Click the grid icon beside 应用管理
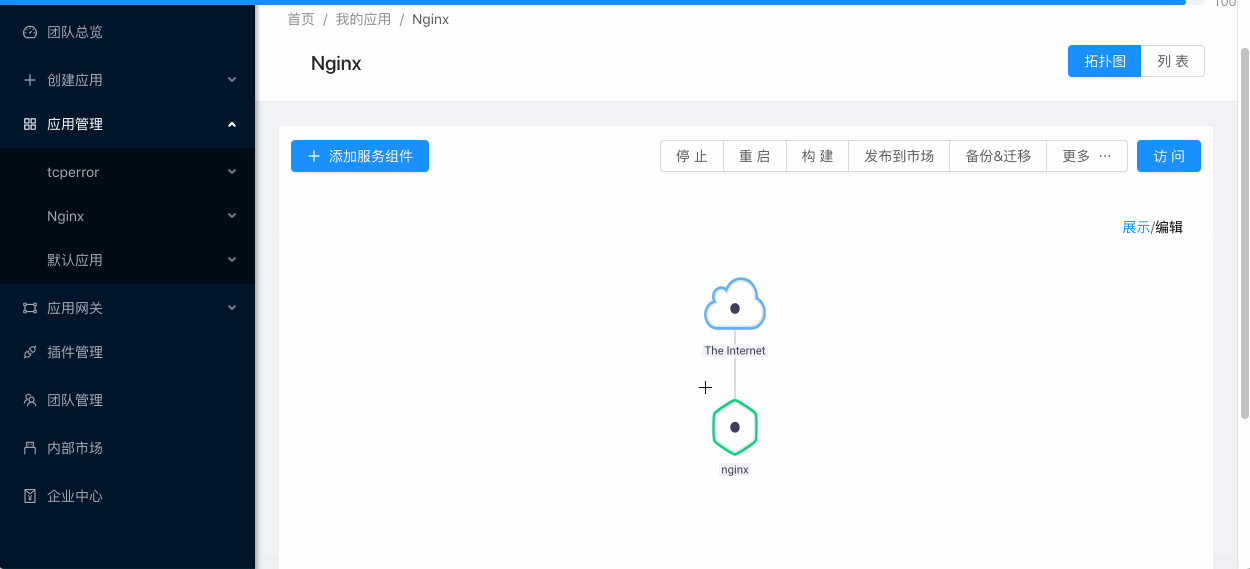The width and height of the screenshot is (1250, 569). (x=30, y=124)
